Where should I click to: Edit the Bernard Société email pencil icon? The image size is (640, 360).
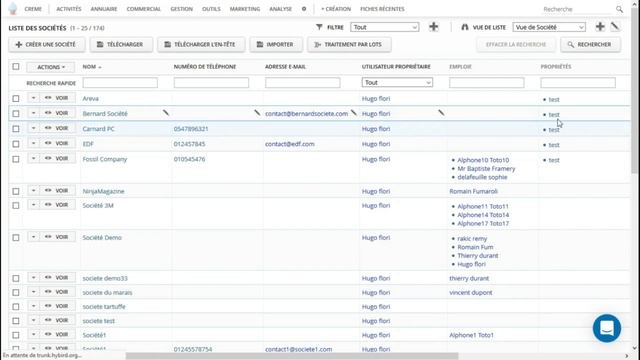[353, 113]
